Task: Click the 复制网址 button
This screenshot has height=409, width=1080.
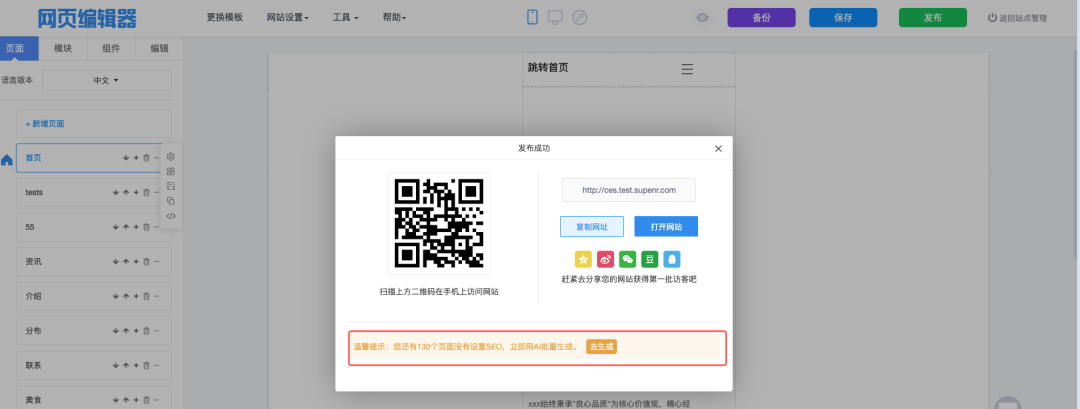Action: [x=592, y=227]
